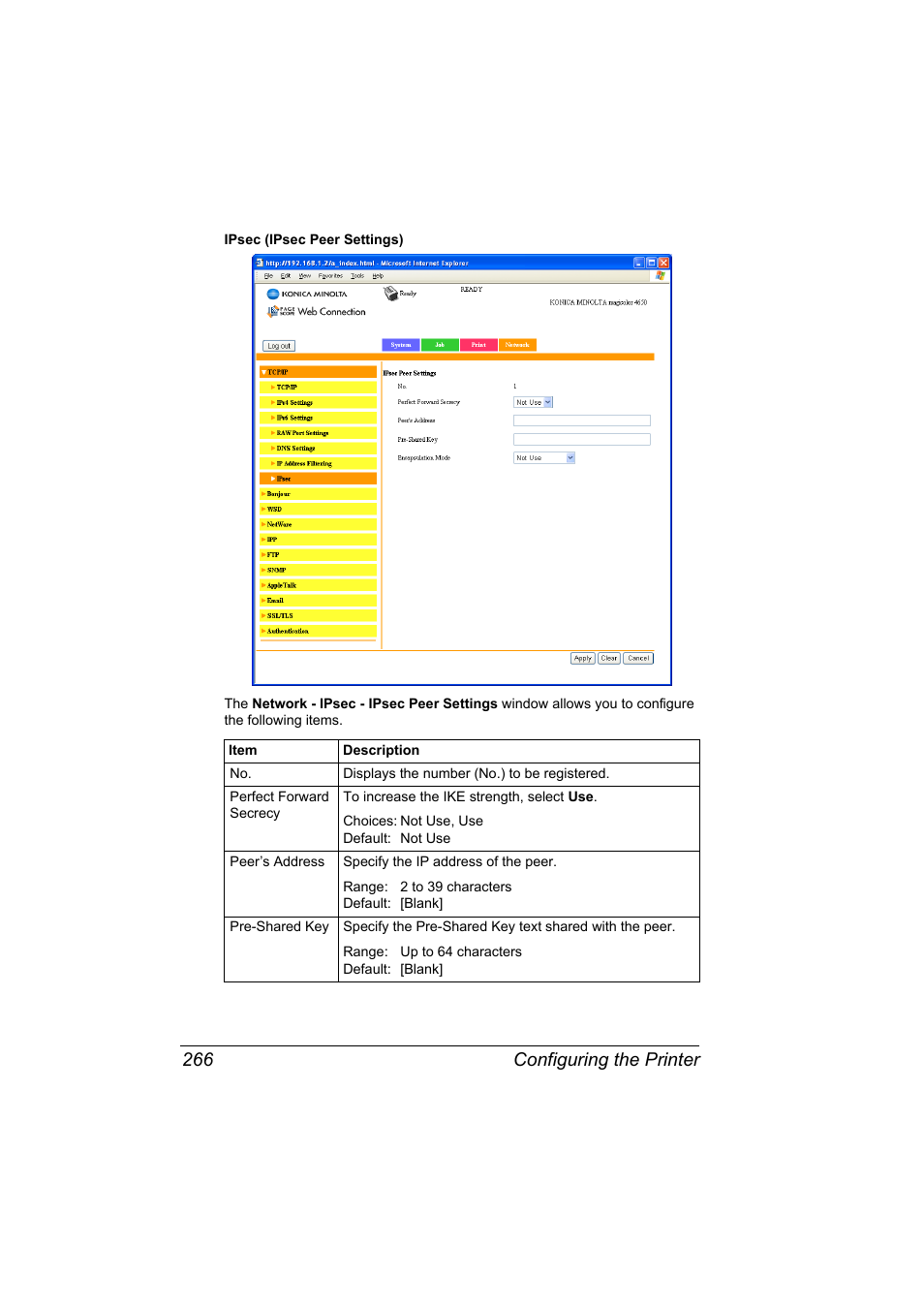924x1308 pixels.
Task: Click the 'KONICA MINOLTA magicolor 4650' text
Action: 599,302
